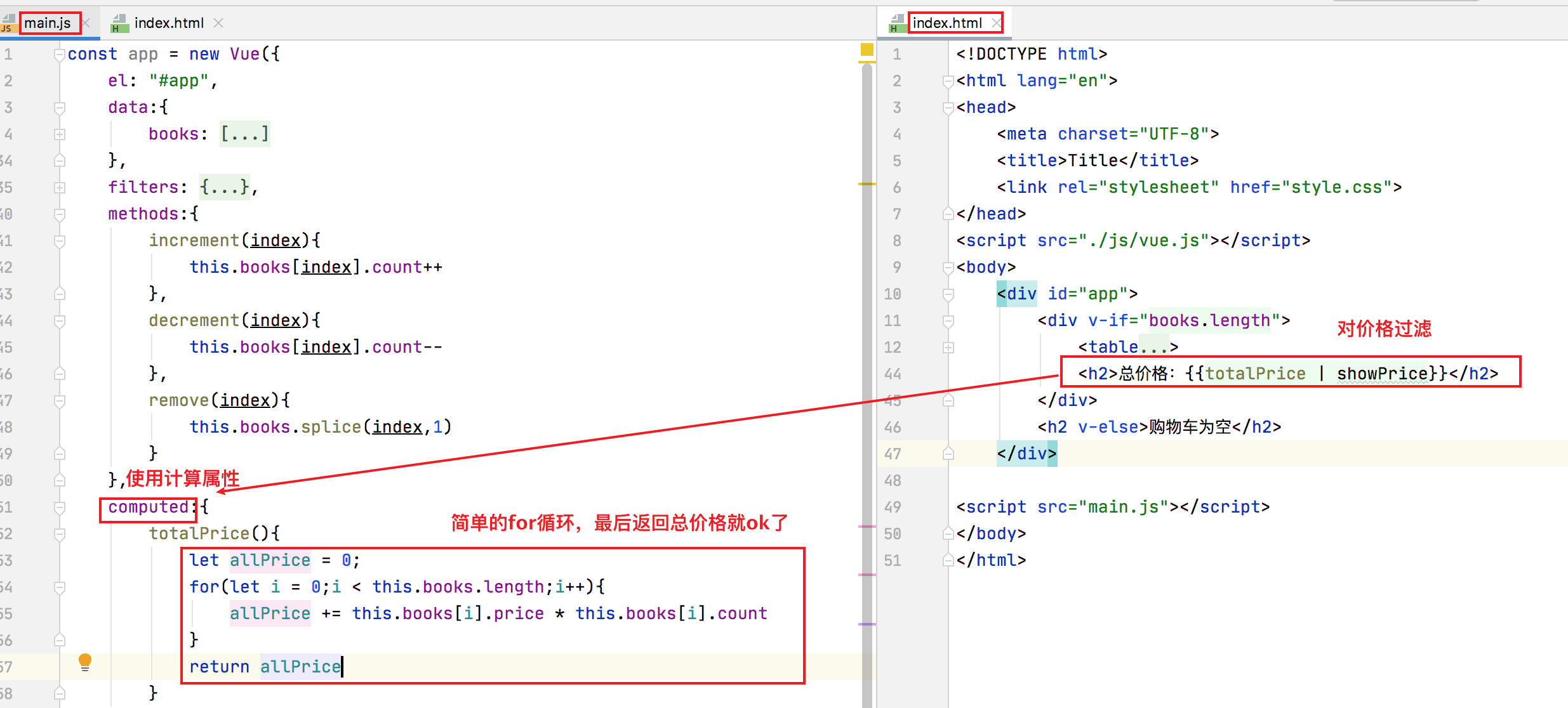Select index.html tab in left editor

[x=169, y=23]
